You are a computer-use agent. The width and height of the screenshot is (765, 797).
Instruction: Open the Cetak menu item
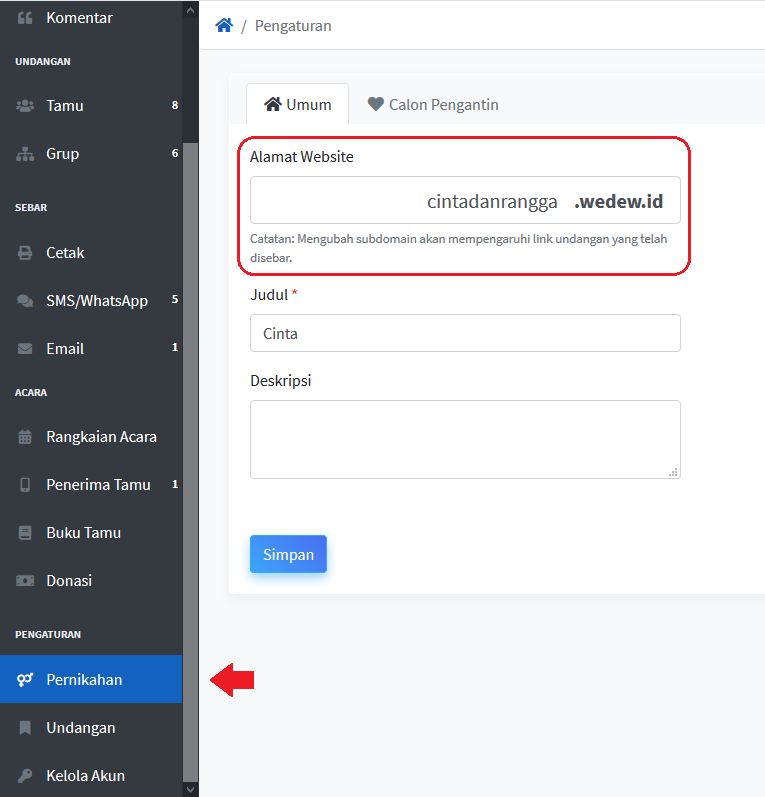tap(91, 253)
